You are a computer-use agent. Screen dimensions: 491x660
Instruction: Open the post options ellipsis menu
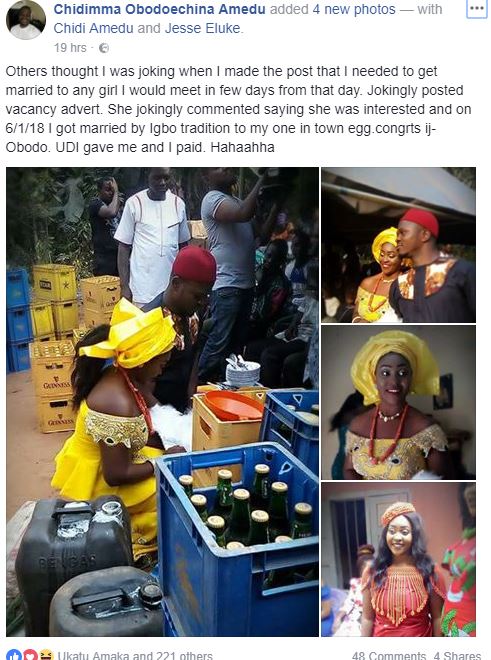477,8
